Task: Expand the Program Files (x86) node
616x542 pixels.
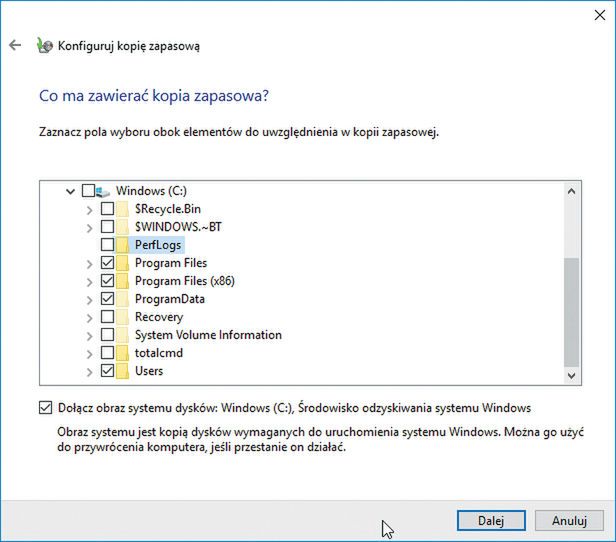Action: tap(90, 282)
